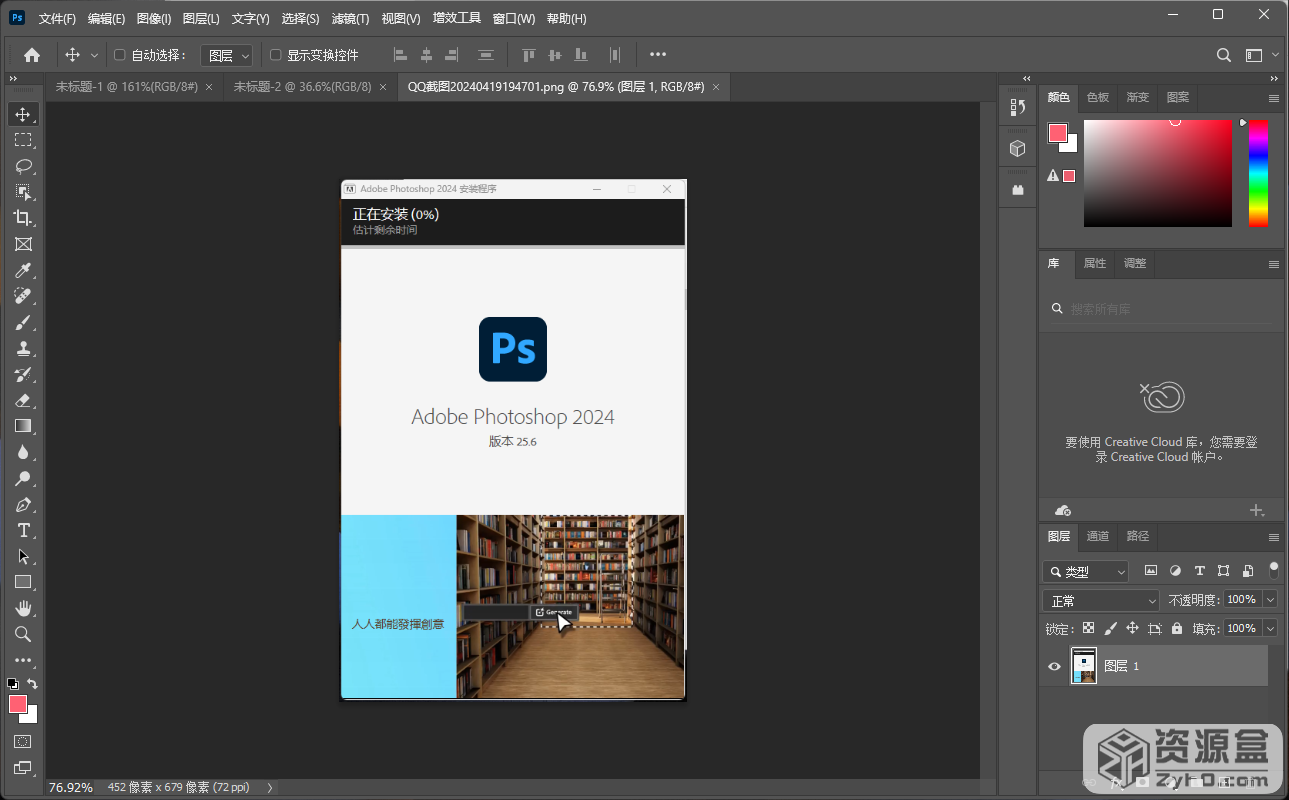Select the Hand tool
Screen dimensions: 1289x800
coord(23,608)
